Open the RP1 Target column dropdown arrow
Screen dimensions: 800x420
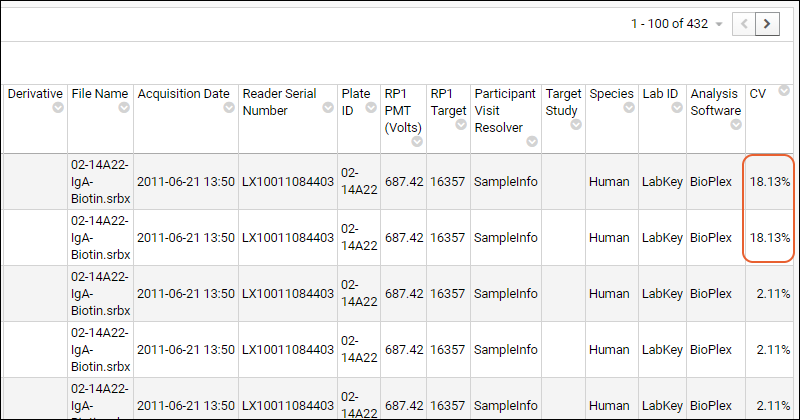[461, 125]
